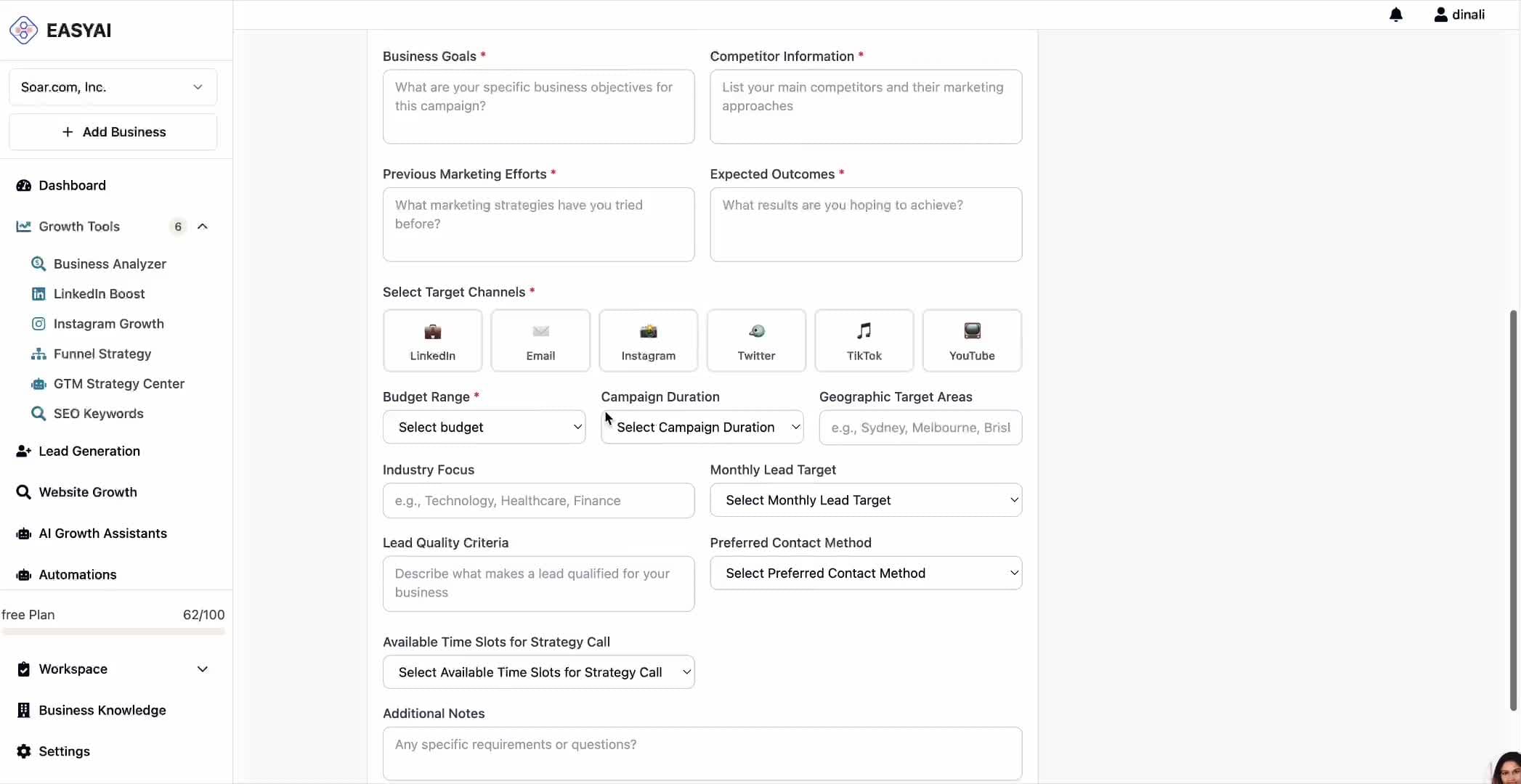Click the EASYAI logo icon
This screenshot has width=1521, height=784.
click(x=23, y=30)
